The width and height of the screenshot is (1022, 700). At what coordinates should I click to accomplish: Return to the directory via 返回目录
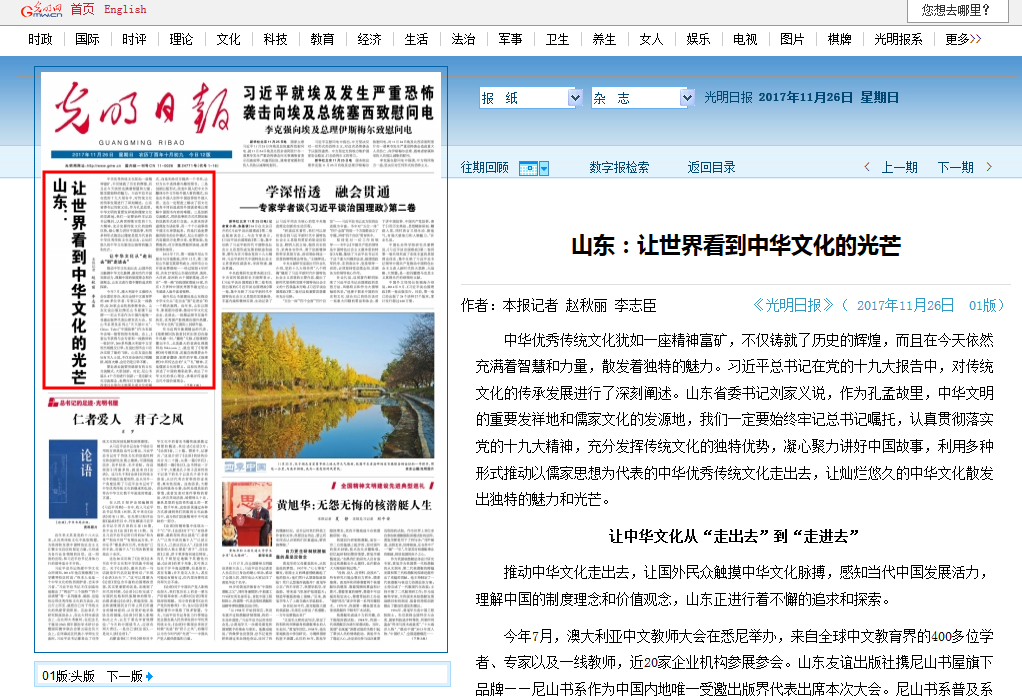[x=711, y=168]
